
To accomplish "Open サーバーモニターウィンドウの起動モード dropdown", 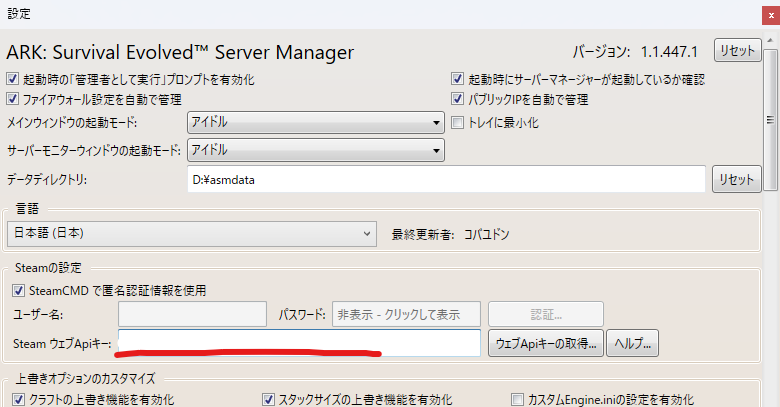I will tap(316, 150).
